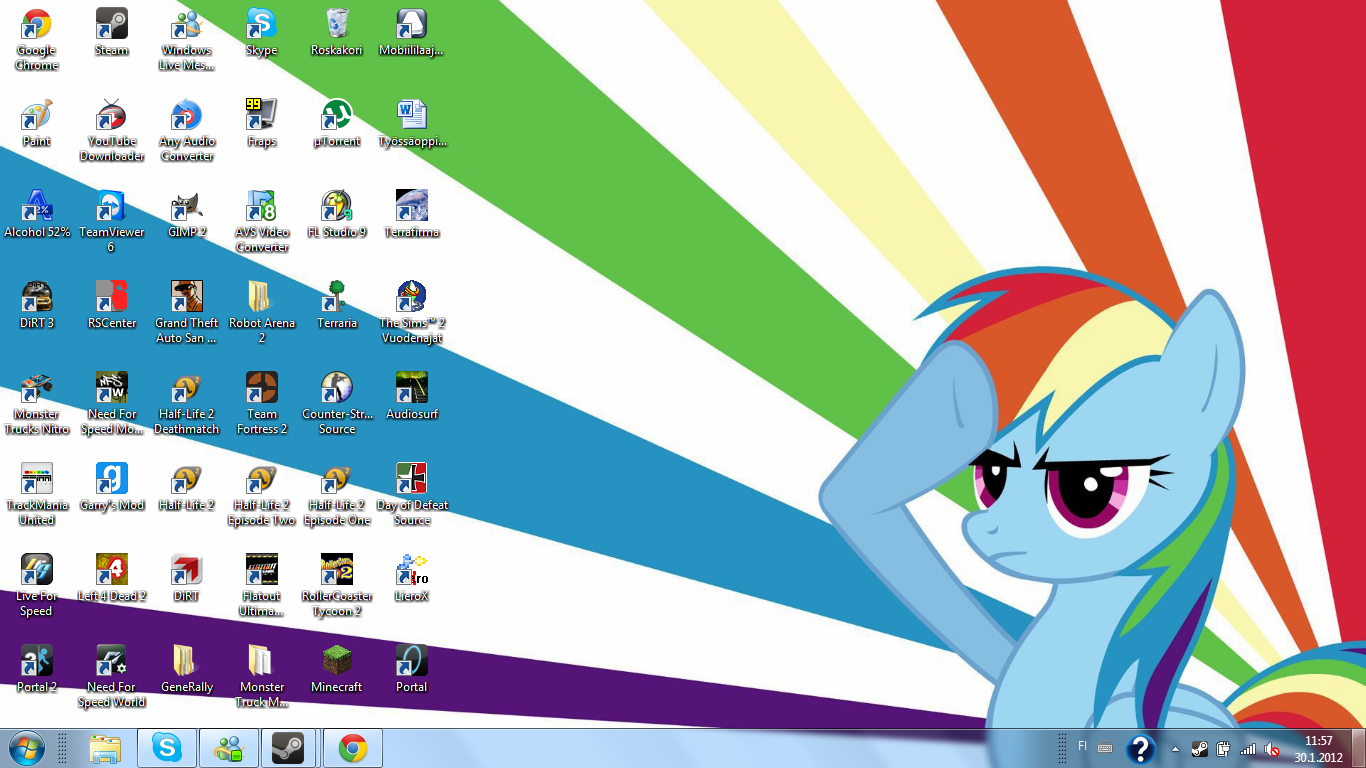
Task: Click the DiRT 3 game shortcut
Action: (37, 306)
